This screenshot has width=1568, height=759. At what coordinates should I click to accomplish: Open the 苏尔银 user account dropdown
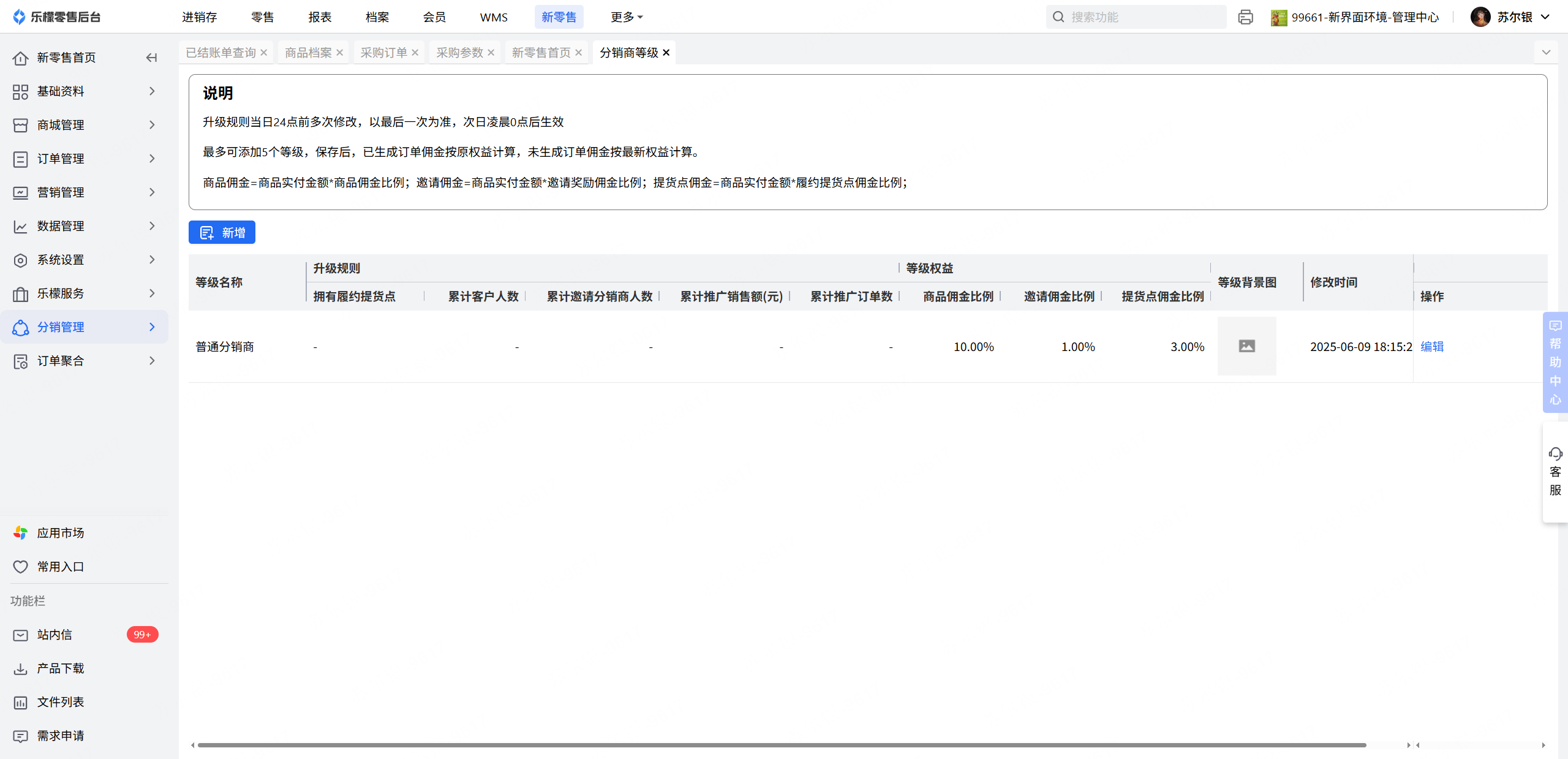click(1514, 17)
